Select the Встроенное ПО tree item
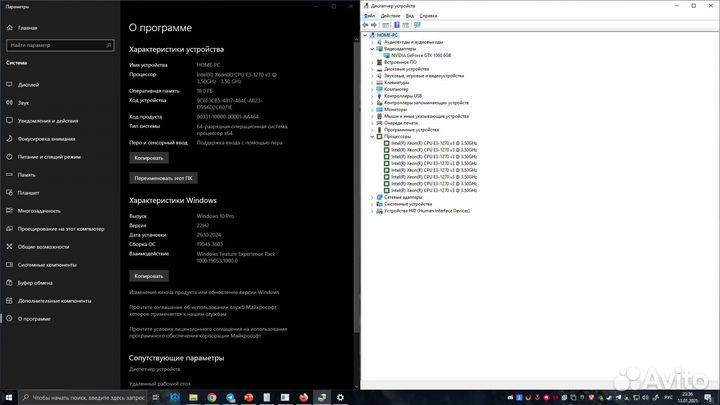 pyautogui.click(x=400, y=62)
